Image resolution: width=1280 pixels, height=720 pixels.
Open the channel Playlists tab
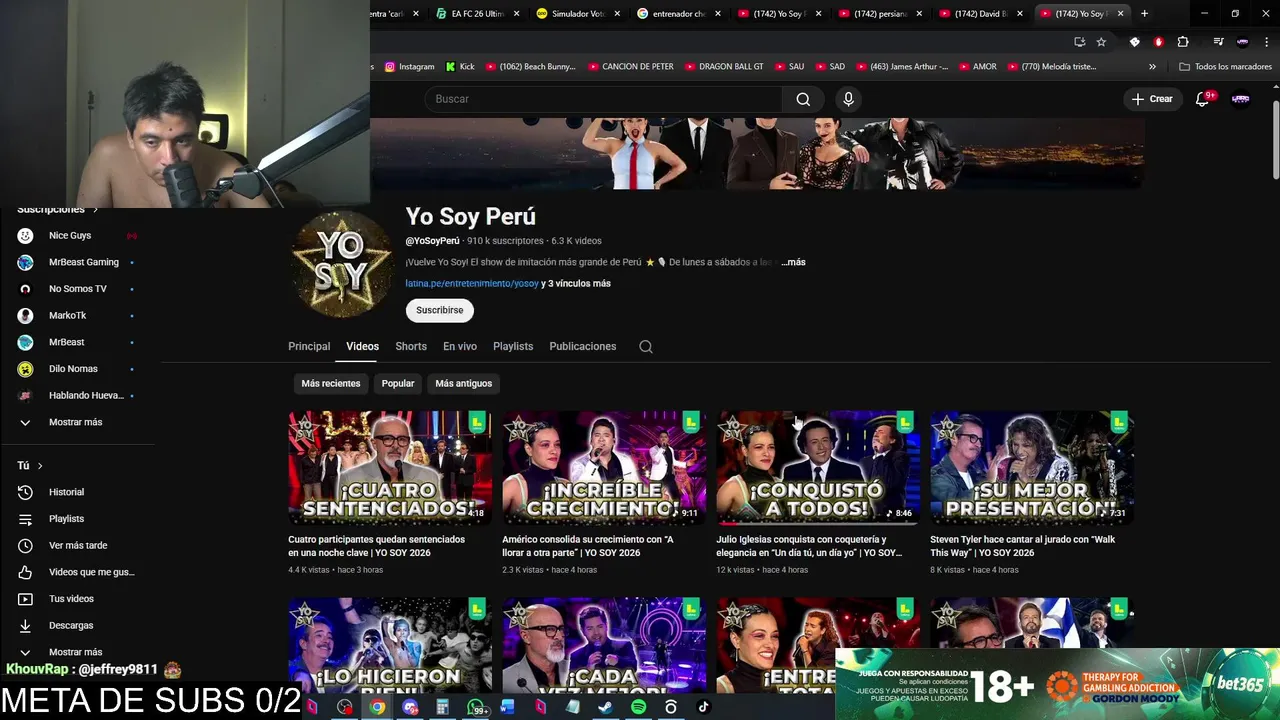(513, 347)
